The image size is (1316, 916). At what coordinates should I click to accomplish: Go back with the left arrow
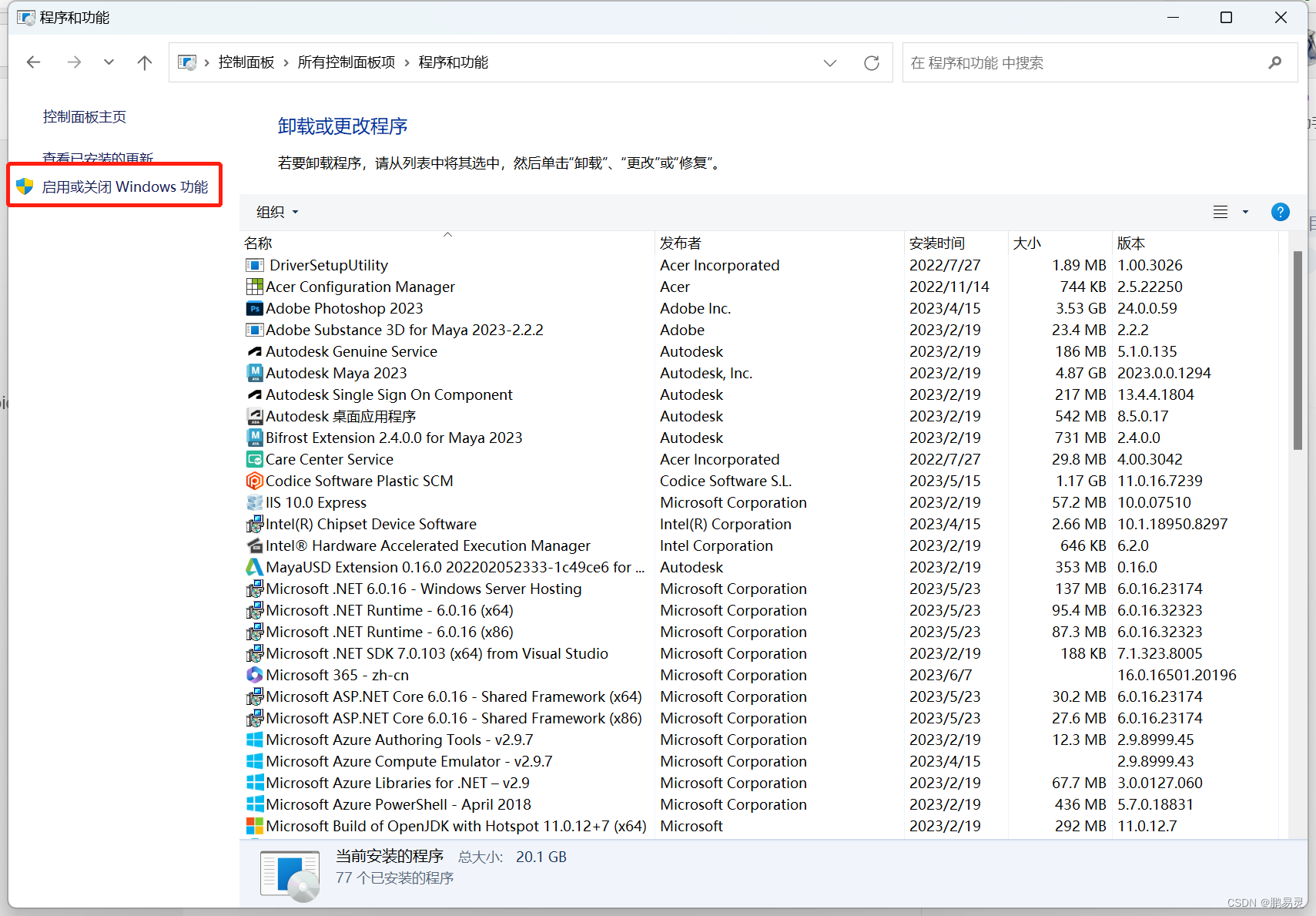coord(34,63)
